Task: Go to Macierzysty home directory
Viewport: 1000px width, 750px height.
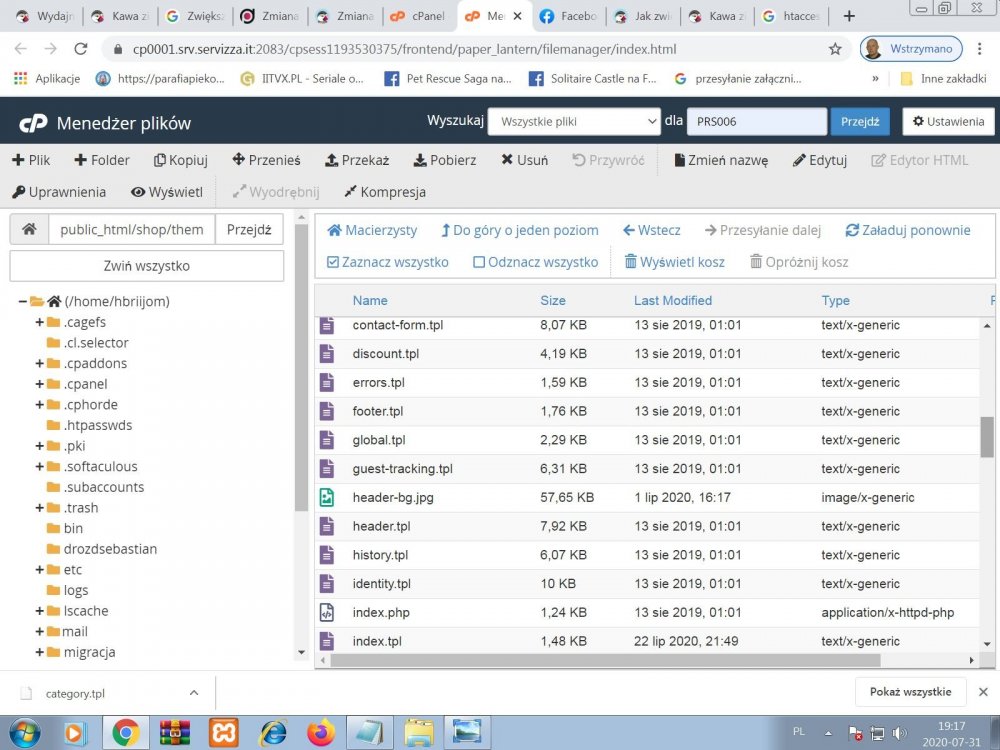Action: [x=372, y=230]
